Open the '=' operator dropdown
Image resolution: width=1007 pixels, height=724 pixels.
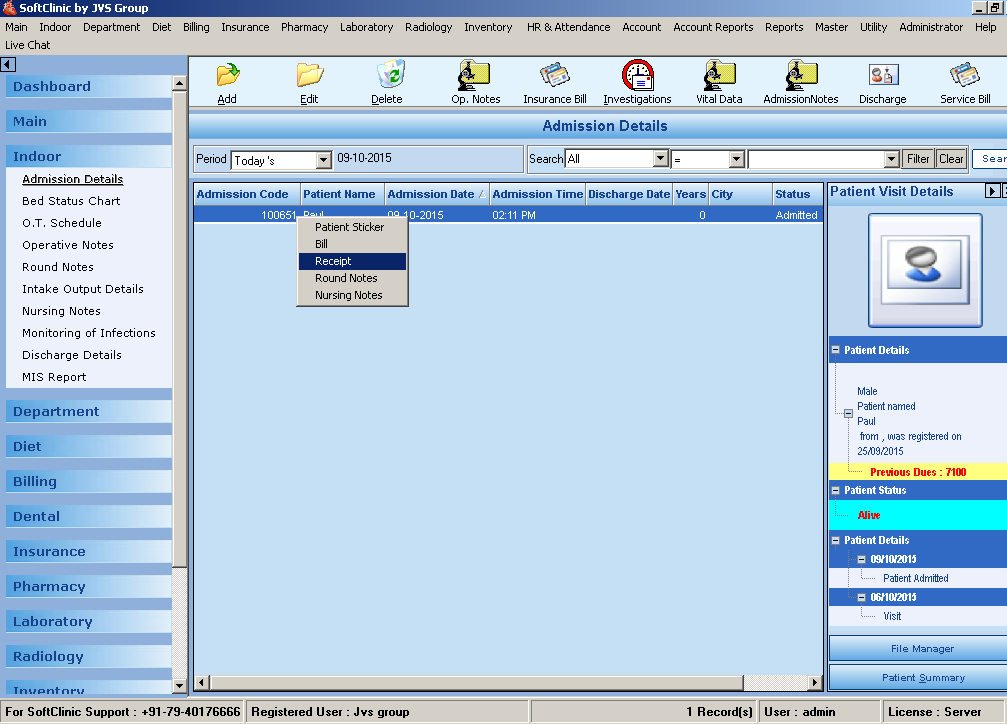pyautogui.click(x=736, y=159)
